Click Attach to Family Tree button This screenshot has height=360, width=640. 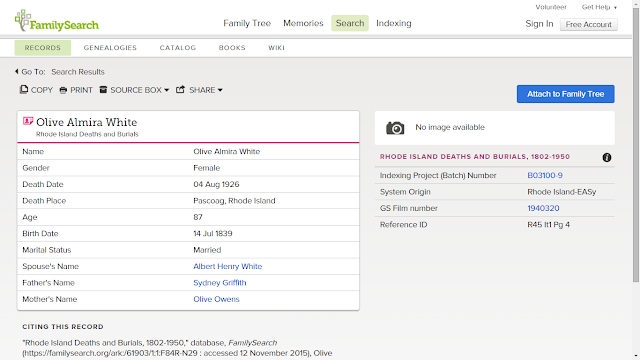click(565, 94)
